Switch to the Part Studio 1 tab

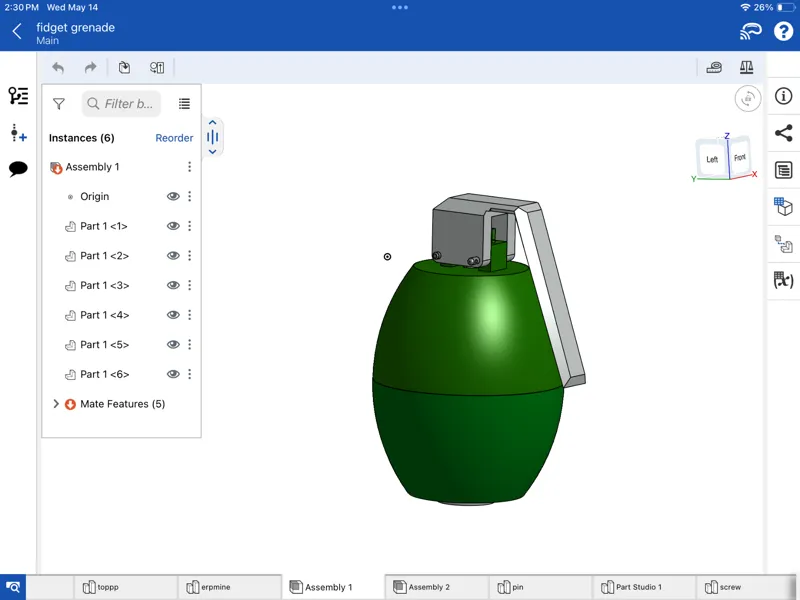[644, 587]
